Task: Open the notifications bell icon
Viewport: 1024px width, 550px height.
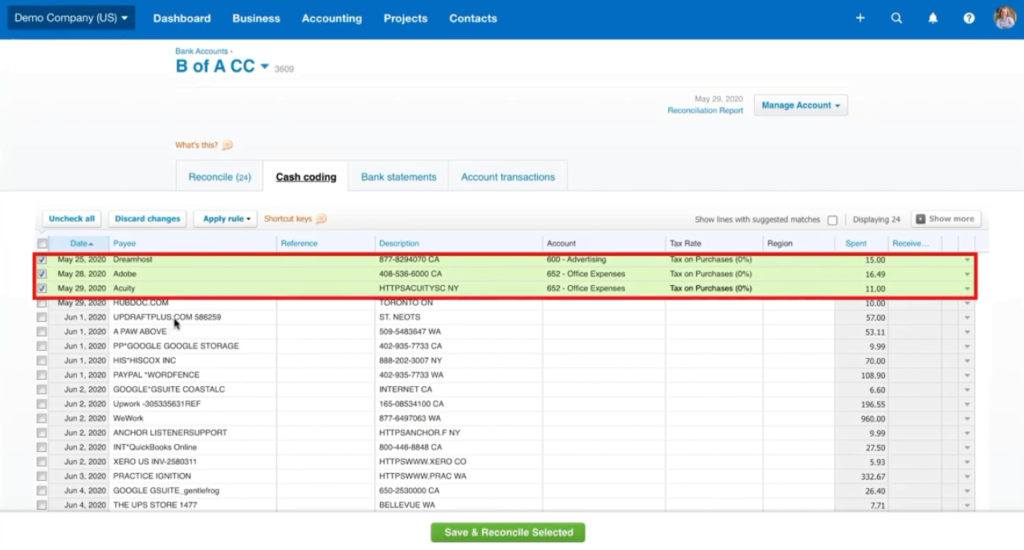Action: (933, 18)
